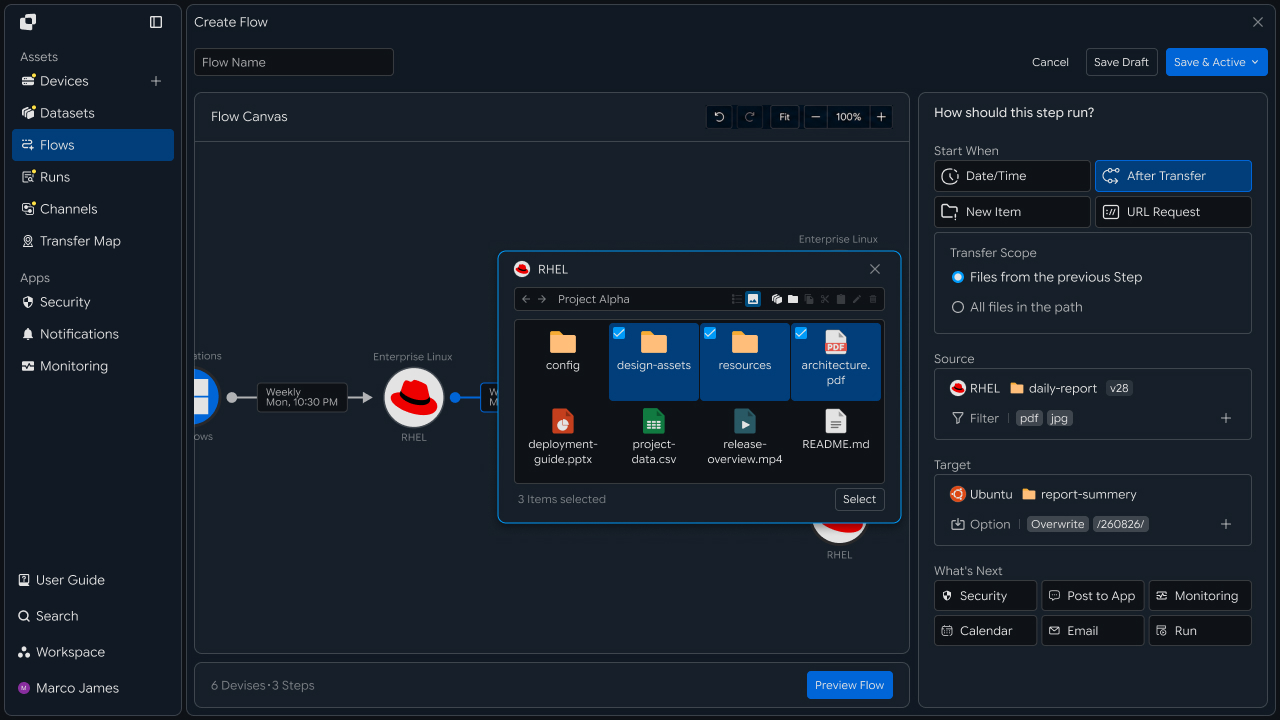Viewport: 1280px width, 720px height.
Task: Go back in RHEL file browser
Action: 526,299
